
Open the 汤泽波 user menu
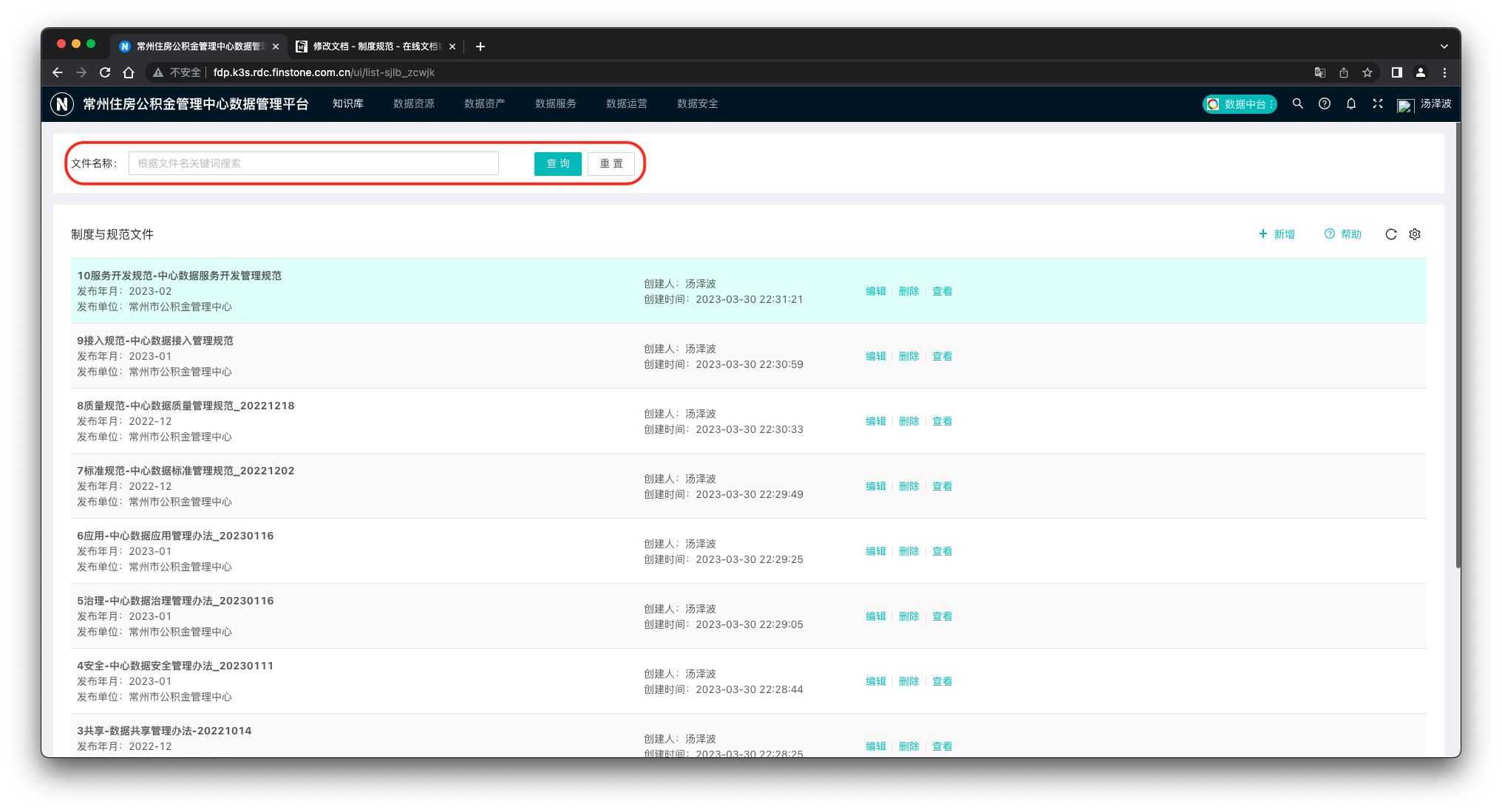click(x=1424, y=104)
